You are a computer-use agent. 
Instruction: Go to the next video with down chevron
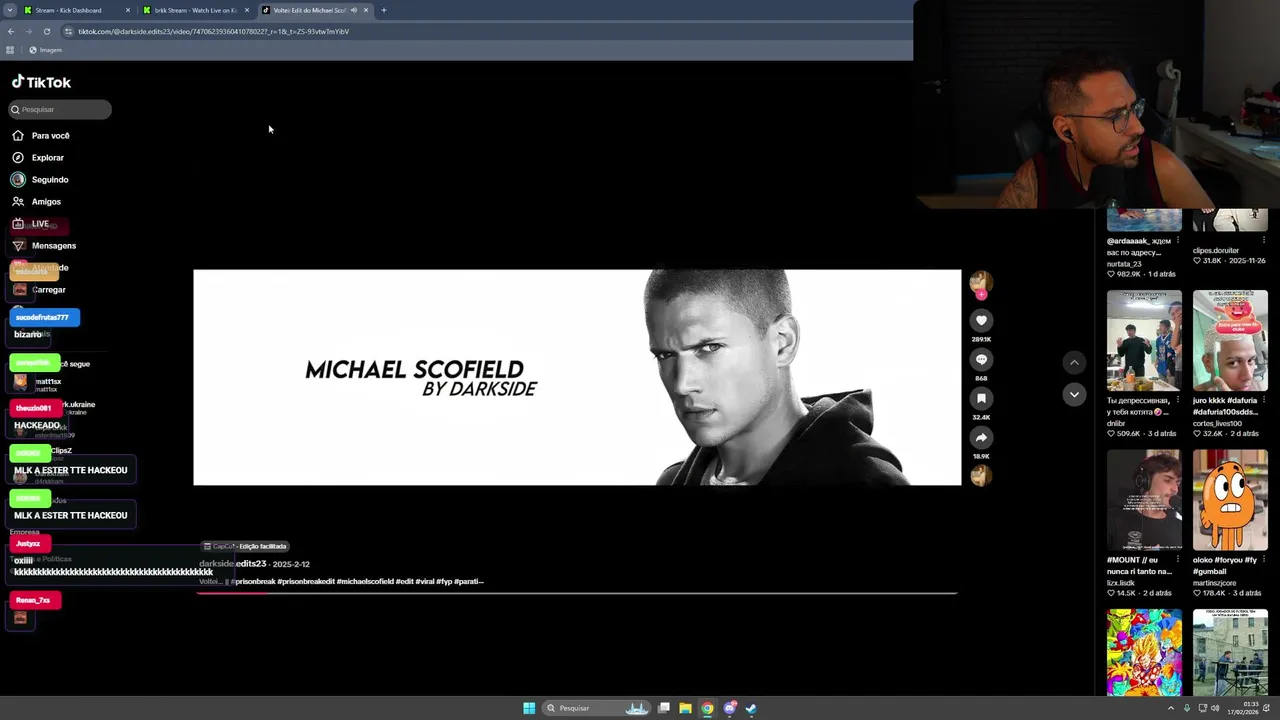pos(1074,394)
